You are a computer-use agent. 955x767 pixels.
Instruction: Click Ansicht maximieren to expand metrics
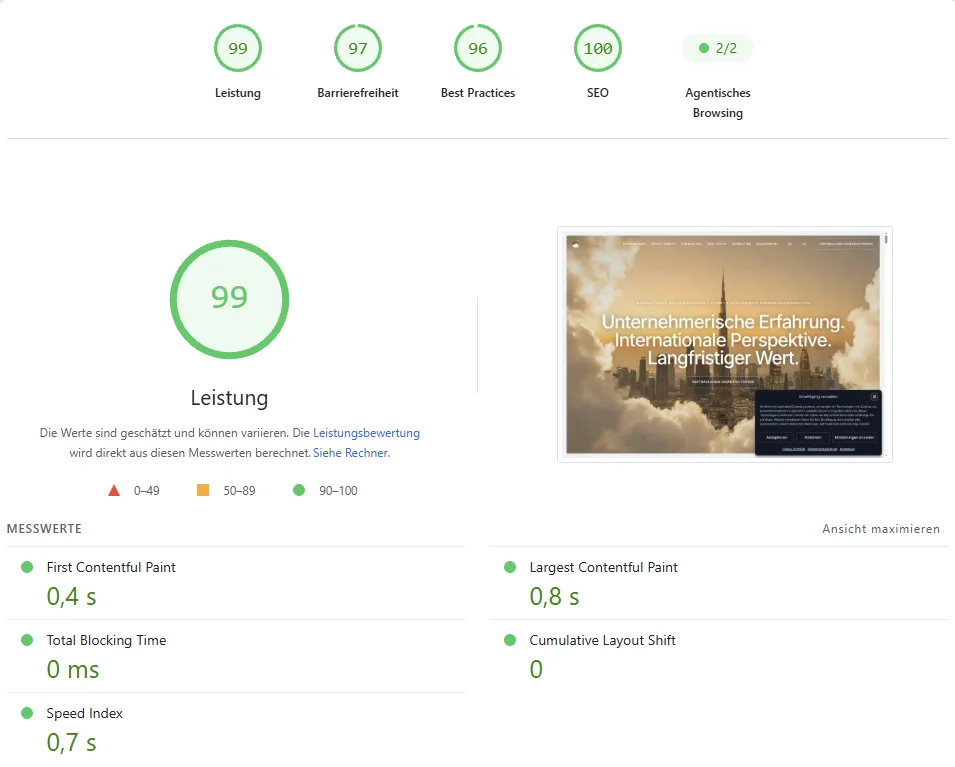pyautogui.click(x=881, y=529)
